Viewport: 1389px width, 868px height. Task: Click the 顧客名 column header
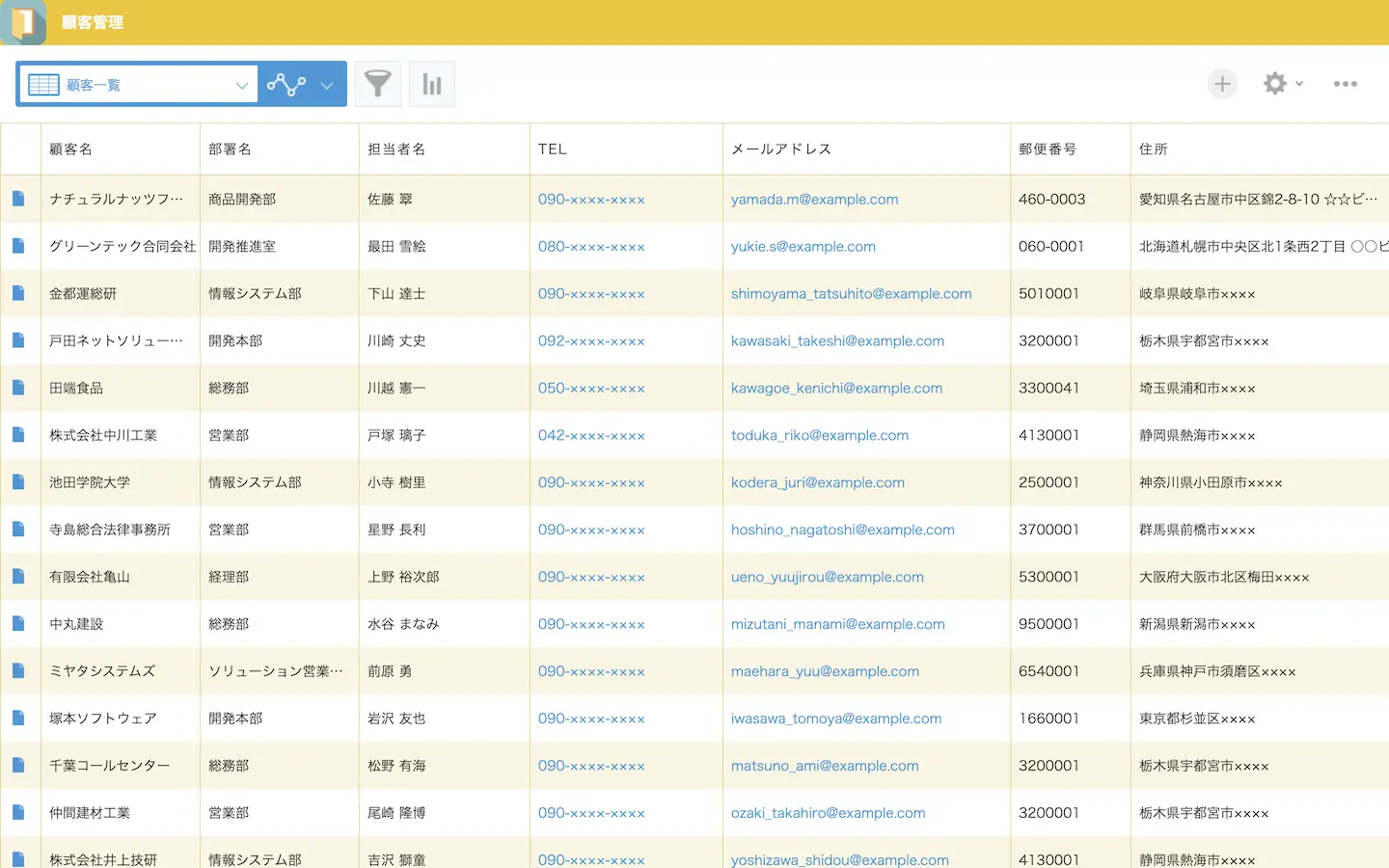click(71, 149)
